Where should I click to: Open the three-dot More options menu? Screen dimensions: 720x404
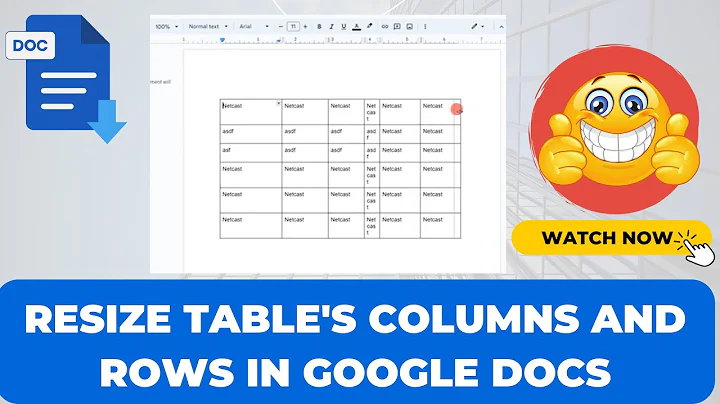[x=425, y=27]
